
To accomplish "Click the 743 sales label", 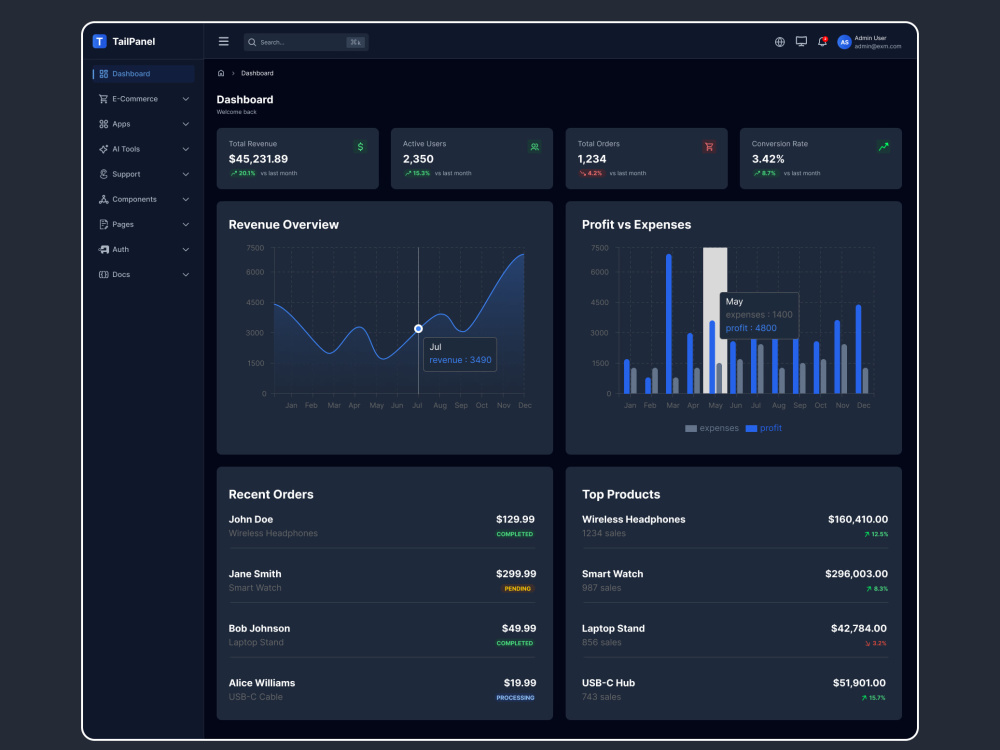I will pos(601,697).
